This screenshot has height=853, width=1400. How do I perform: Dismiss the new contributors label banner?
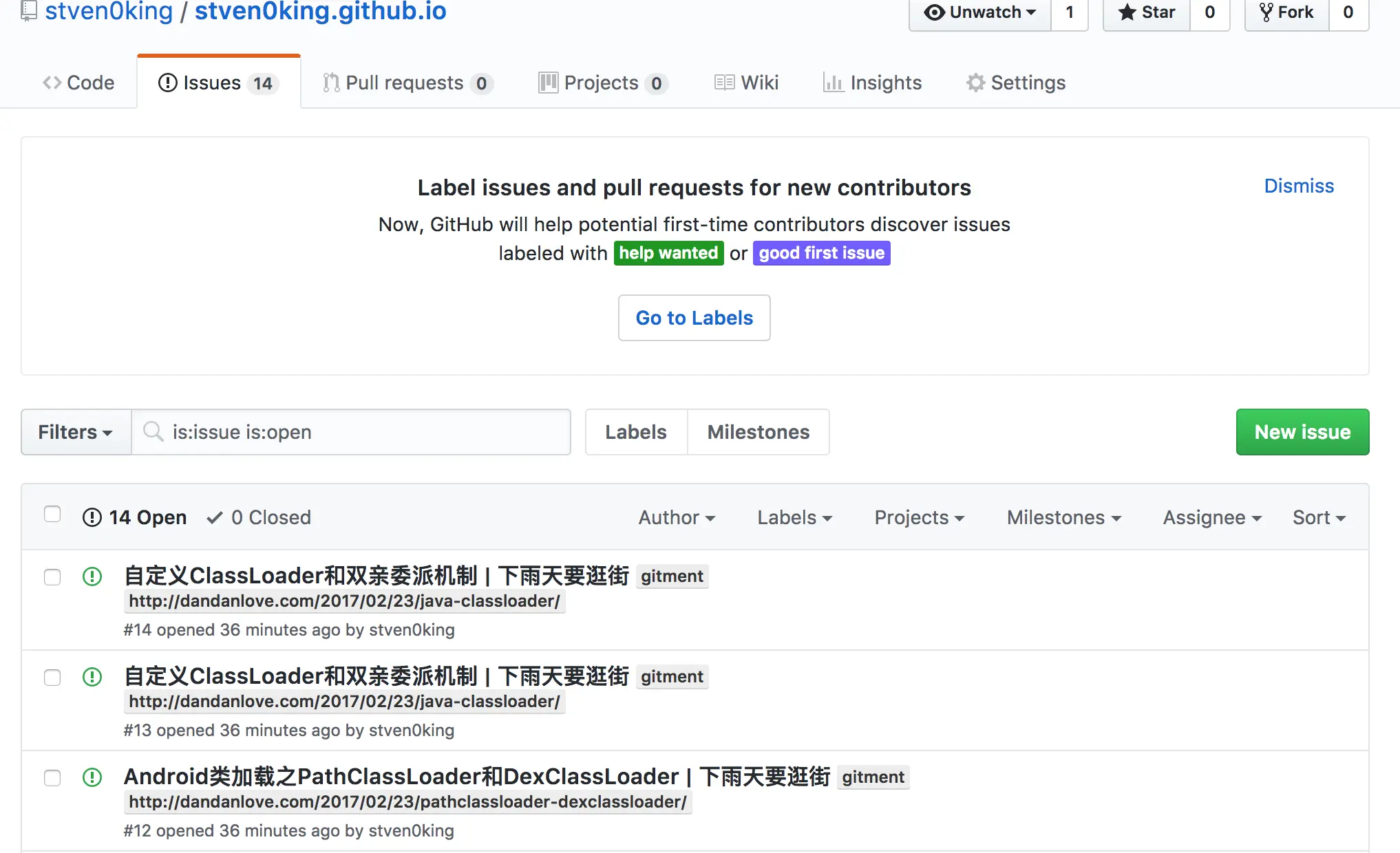tap(1299, 186)
